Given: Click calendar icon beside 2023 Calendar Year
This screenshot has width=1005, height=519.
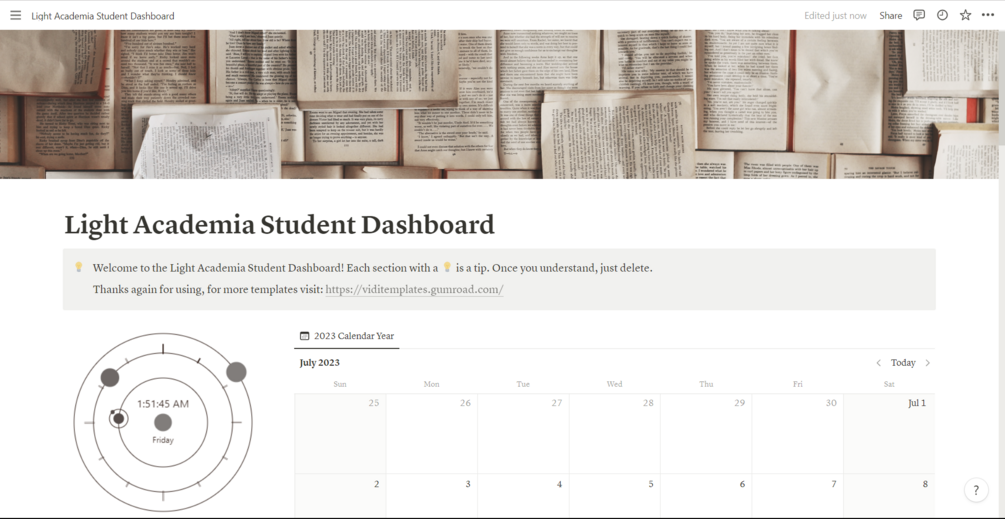Looking at the screenshot, I should tap(305, 336).
